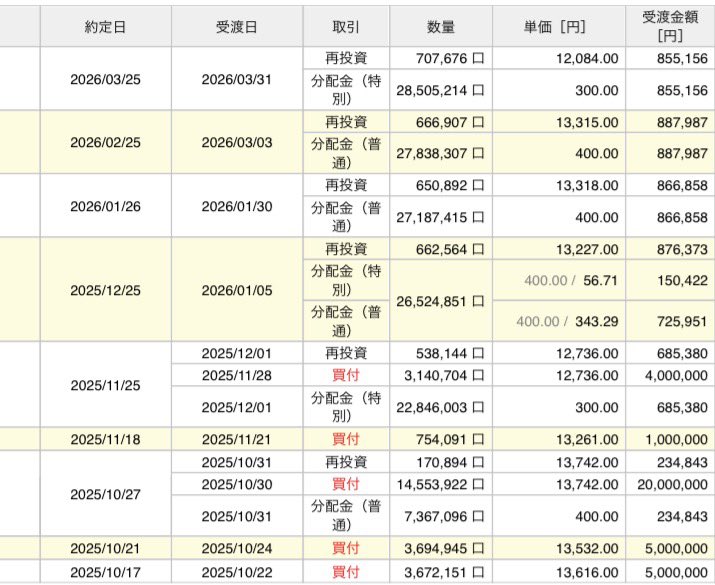Select settlement date 2025/11/21
The height and width of the screenshot is (585, 715).
(x=237, y=440)
